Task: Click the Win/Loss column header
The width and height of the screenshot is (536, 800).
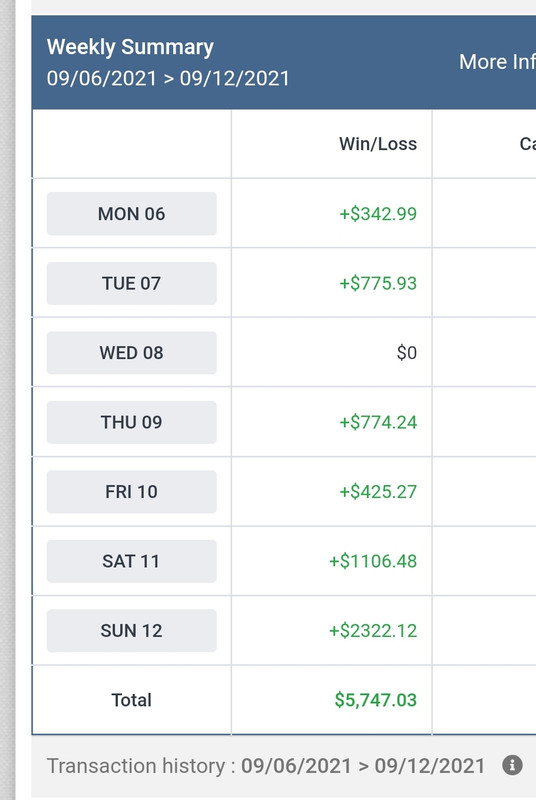Action: 378,144
